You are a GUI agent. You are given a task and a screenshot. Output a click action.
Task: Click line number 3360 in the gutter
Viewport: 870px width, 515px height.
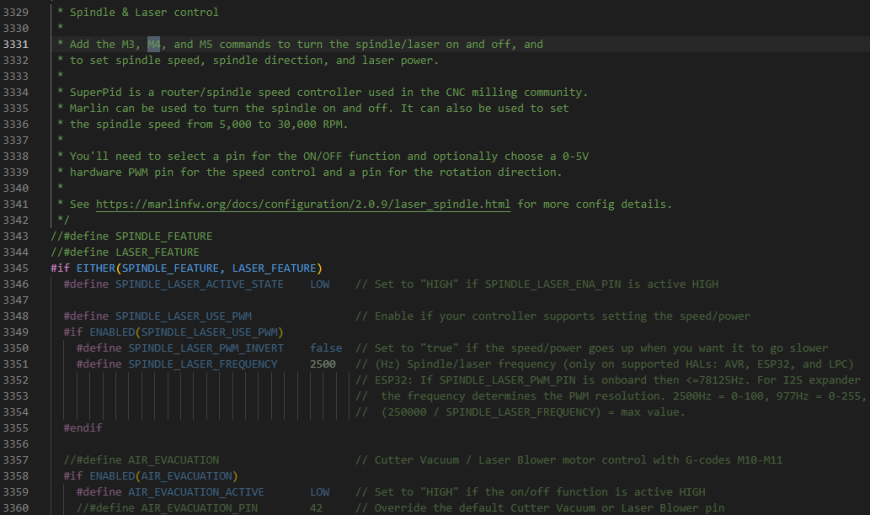click(21, 508)
